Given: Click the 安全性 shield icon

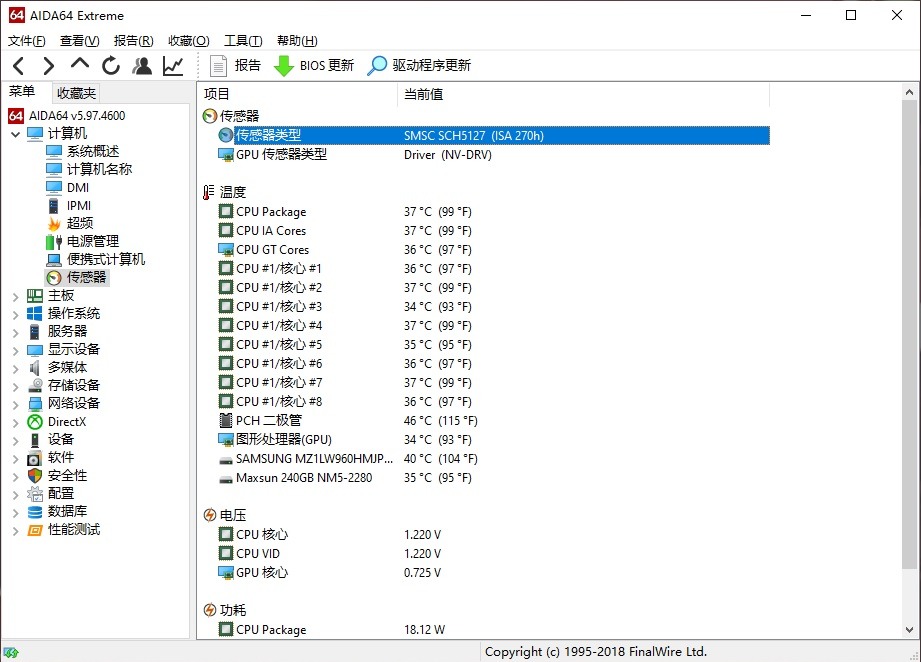Looking at the screenshot, I should [x=35, y=476].
